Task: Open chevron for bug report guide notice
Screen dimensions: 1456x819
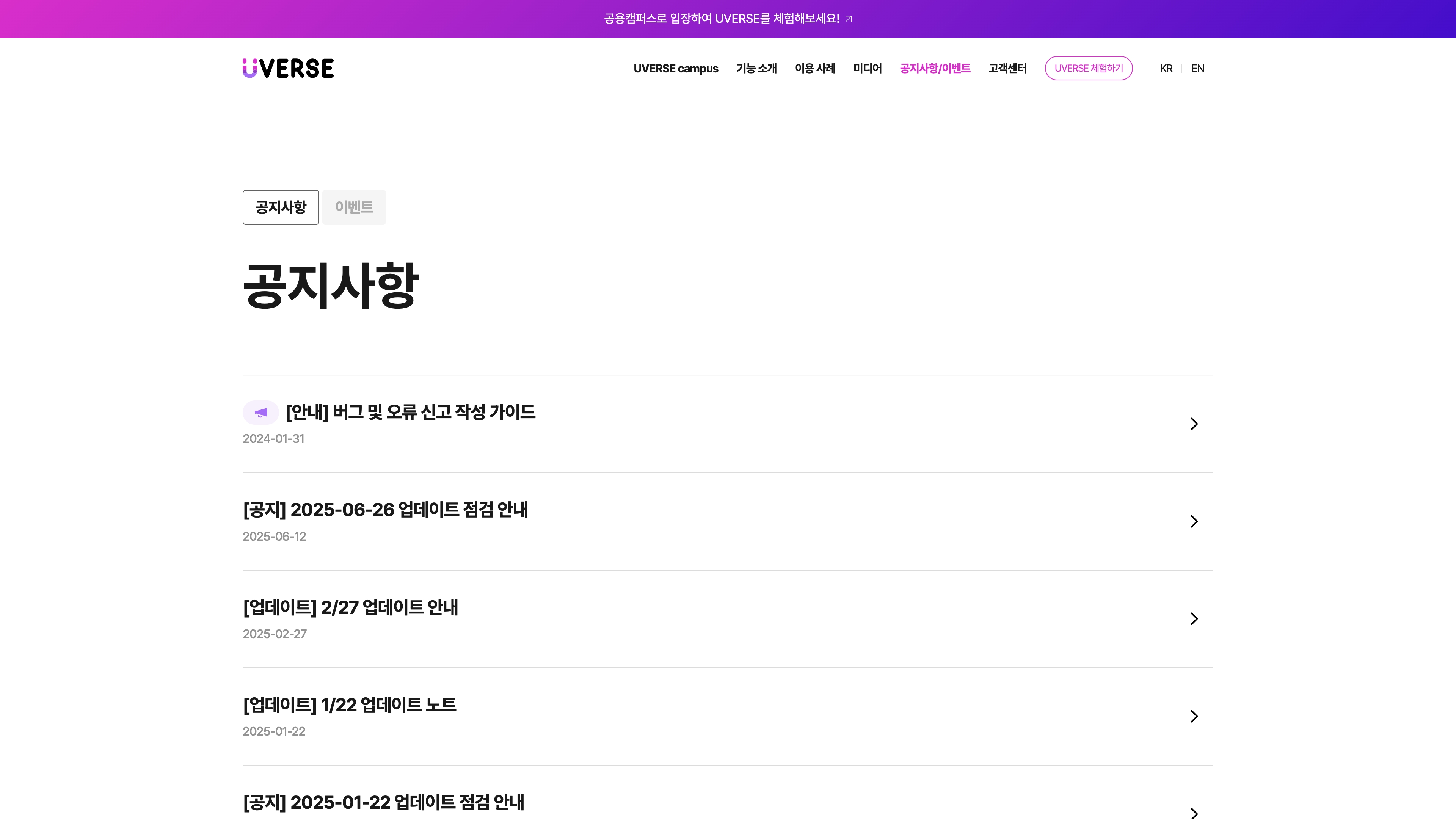Action: click(x=1194, y=424)
